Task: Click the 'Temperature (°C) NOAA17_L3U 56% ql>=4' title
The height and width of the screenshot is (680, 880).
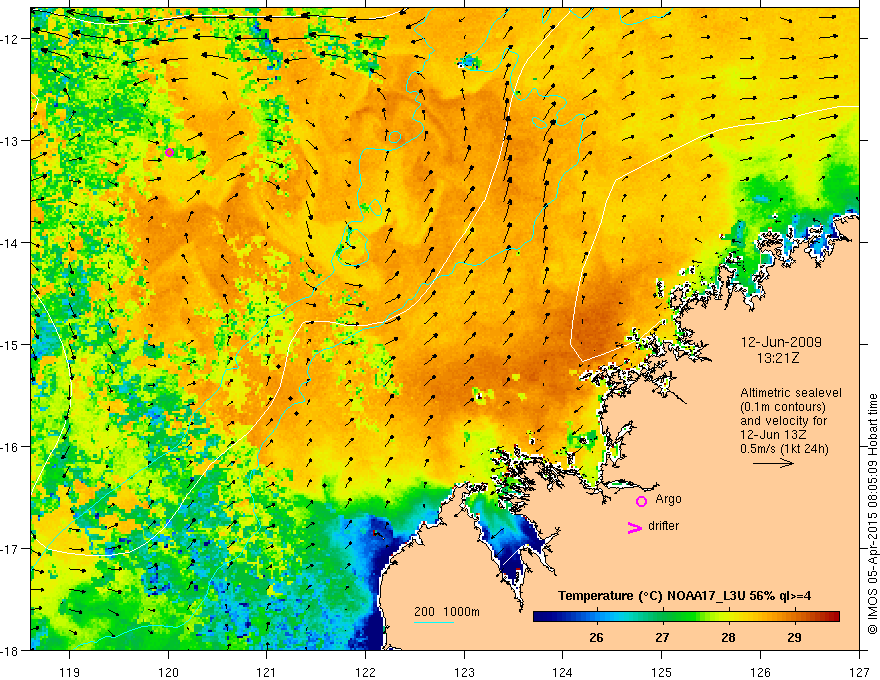Action: (x=684, y=596)
